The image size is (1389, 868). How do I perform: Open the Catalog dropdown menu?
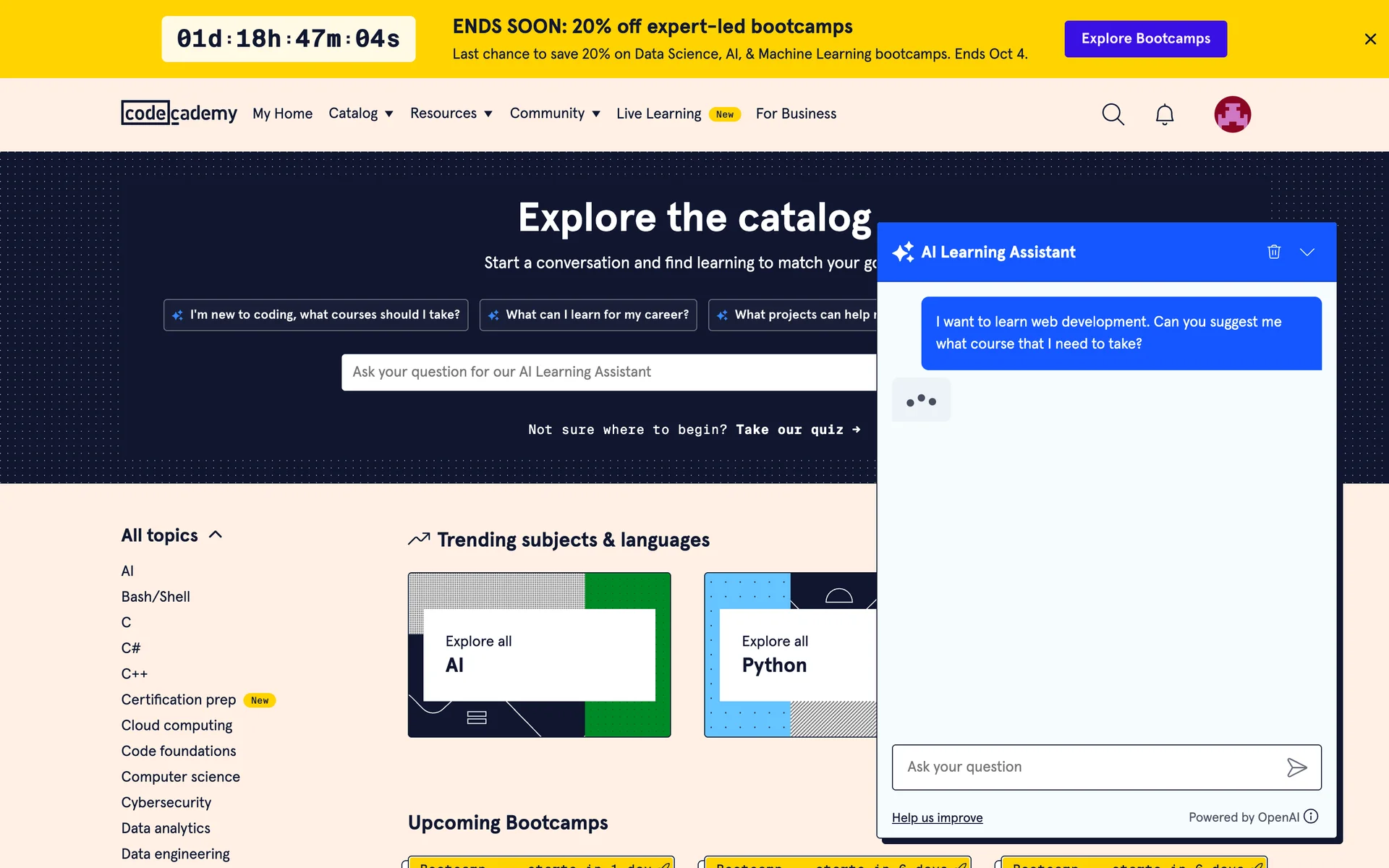(x=360, y=114)
